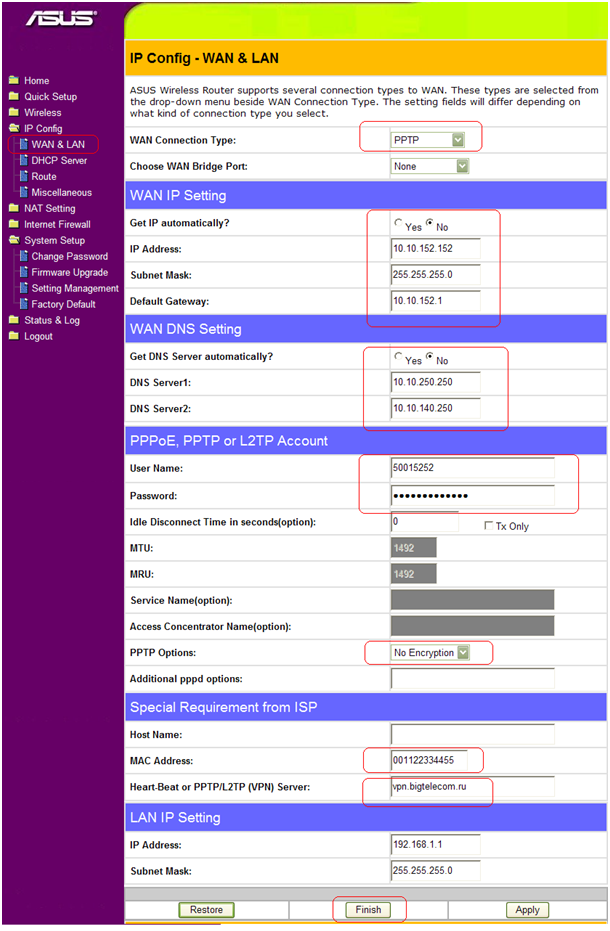Click the Internet Firewall folder icon
The height and width of the screenshot is (931, 610).
click(x=14, y=224)
